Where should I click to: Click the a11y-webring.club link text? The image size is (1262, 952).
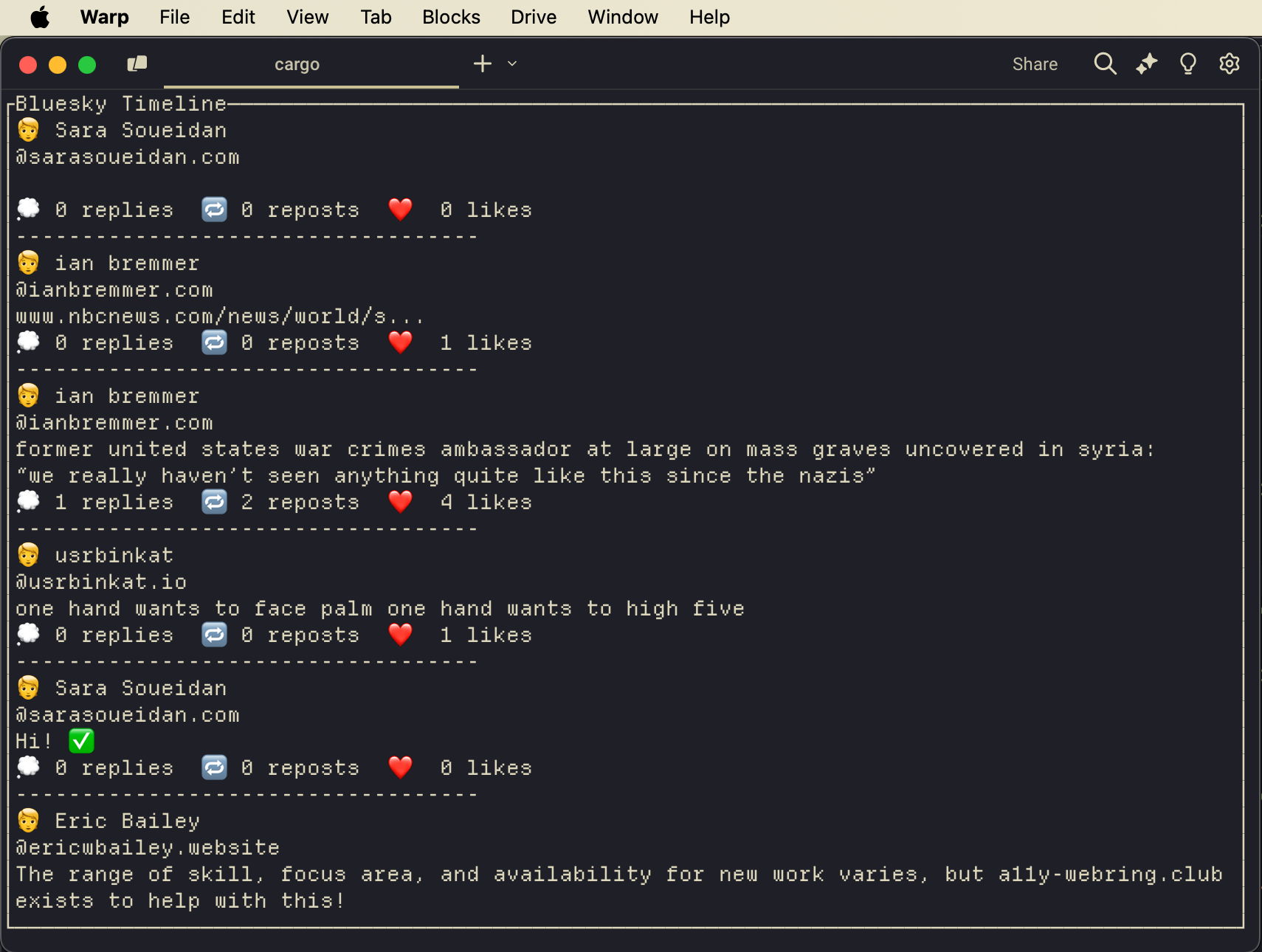(x=1110, y=874)
